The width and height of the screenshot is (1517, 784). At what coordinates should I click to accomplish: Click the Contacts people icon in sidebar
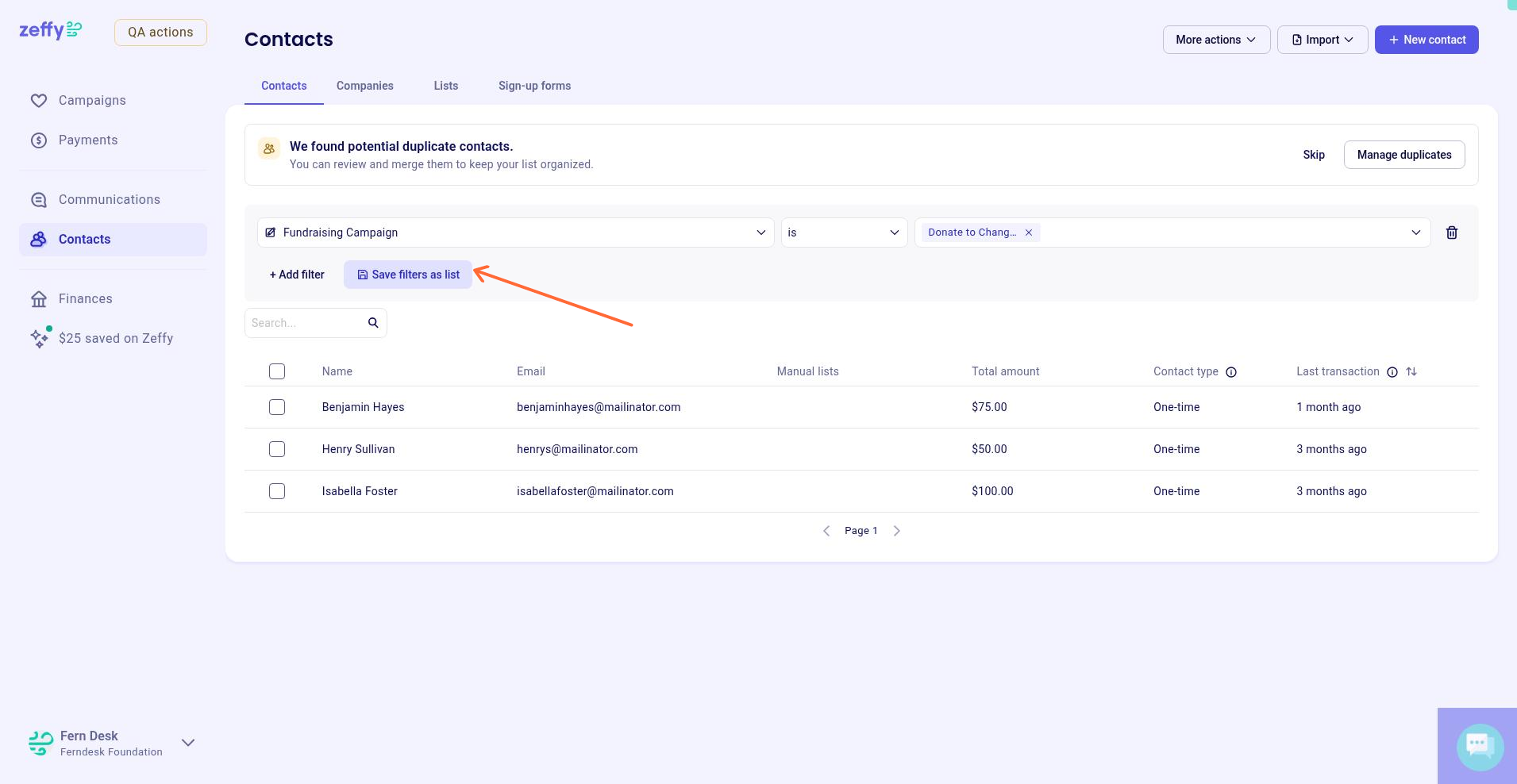click(39, 240)
